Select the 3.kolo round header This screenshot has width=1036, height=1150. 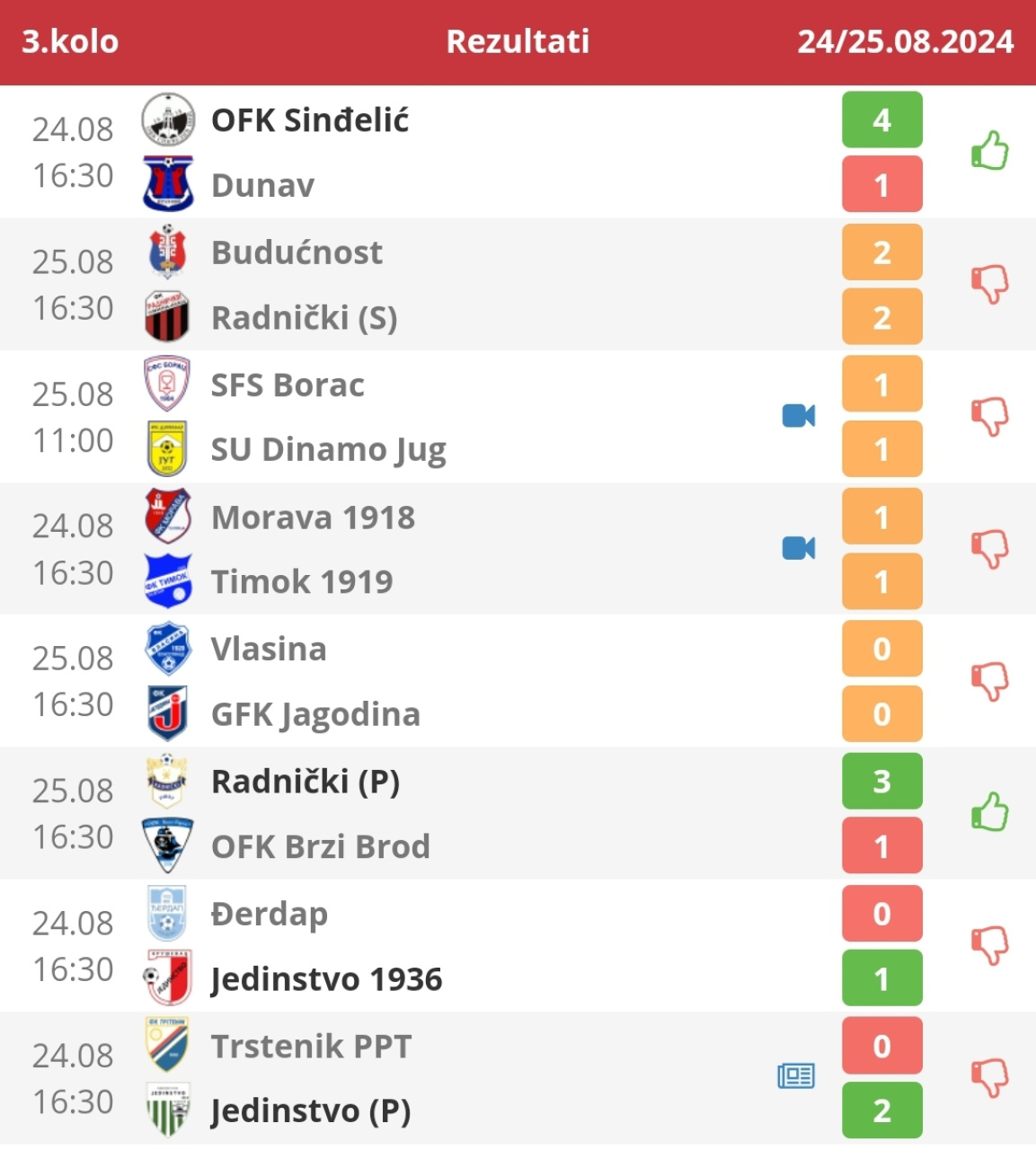point(70,41)
